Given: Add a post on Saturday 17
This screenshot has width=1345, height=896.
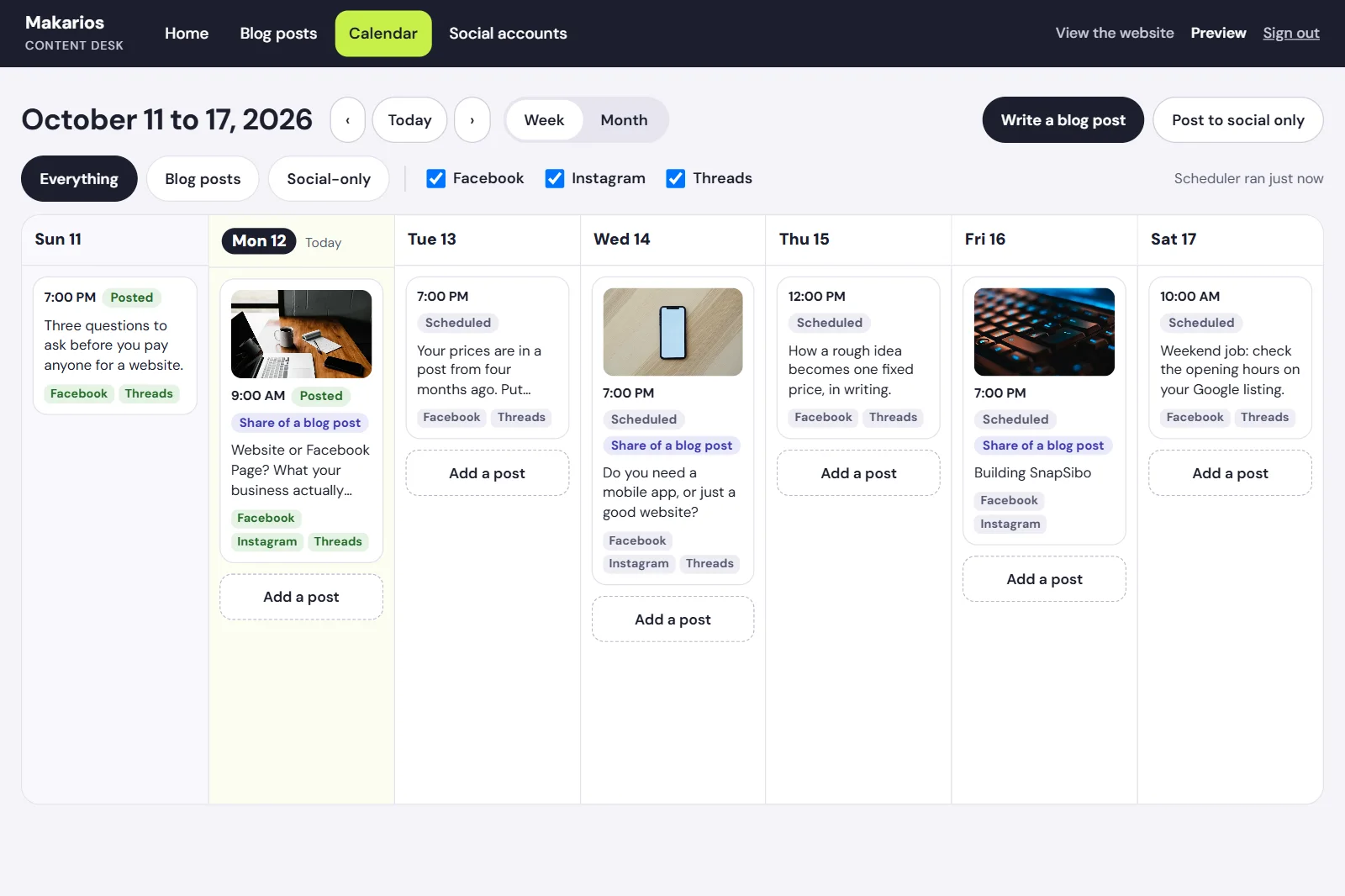Looking at the screenshot, I should tap(1230, 473).
